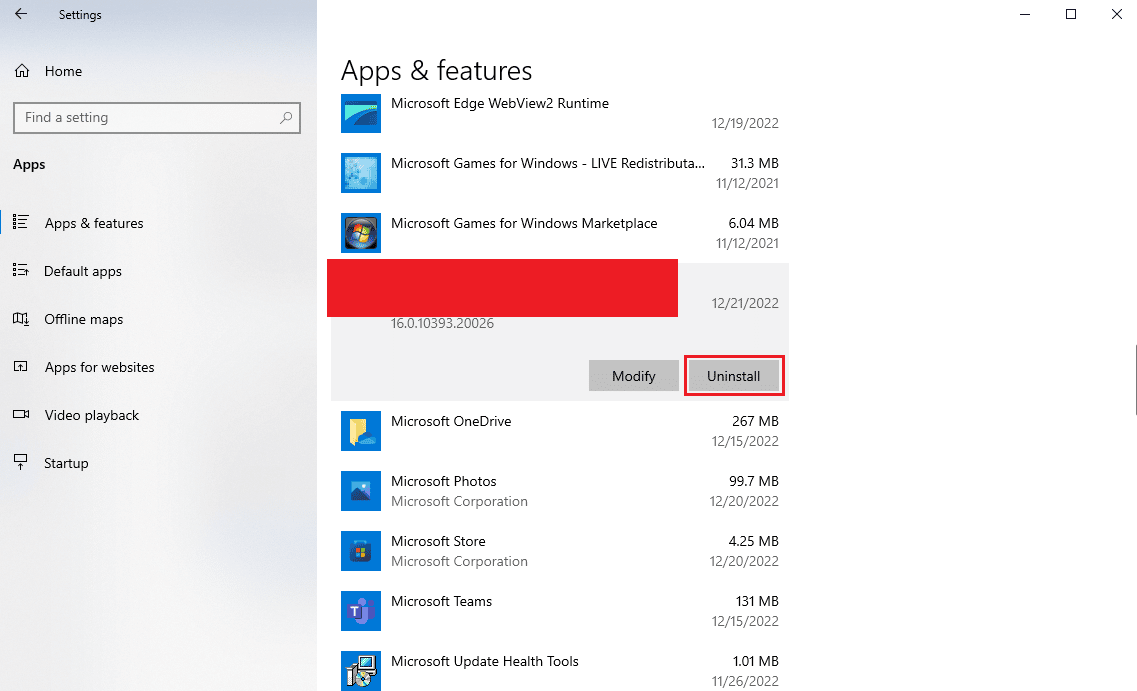Select Microsoft Edge WebView2 Runtime entry
The width and height of the screenshot is (1137, 691).
click(560, 113)
